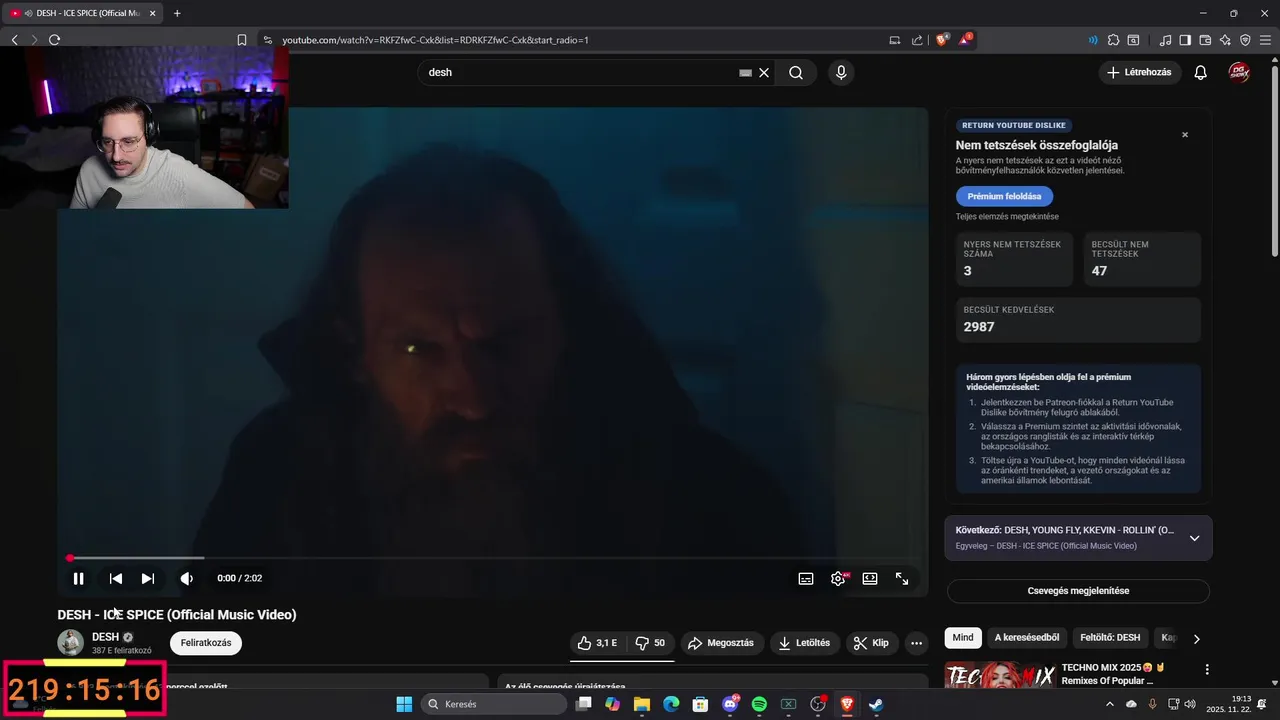The height and width of the screenshot is (720, 1280).
Task: Go back in browser history
Action: tap(14, 40)
